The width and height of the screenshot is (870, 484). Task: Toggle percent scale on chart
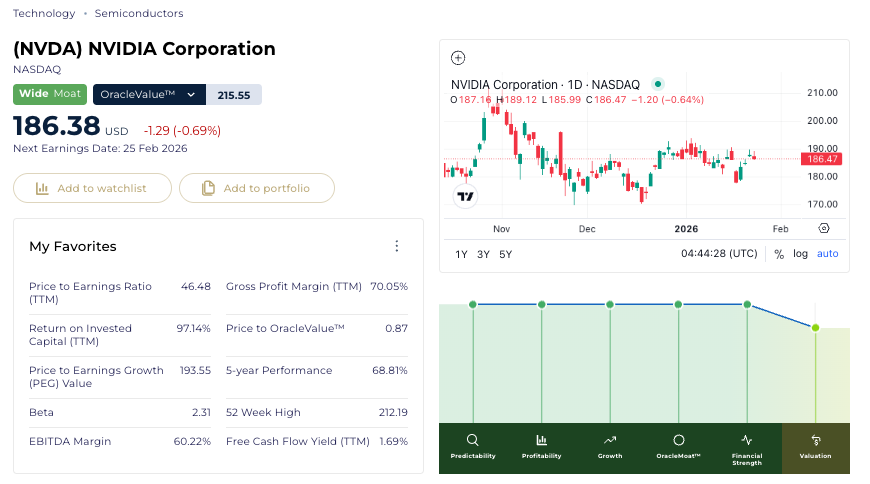[x=779, y=254]
